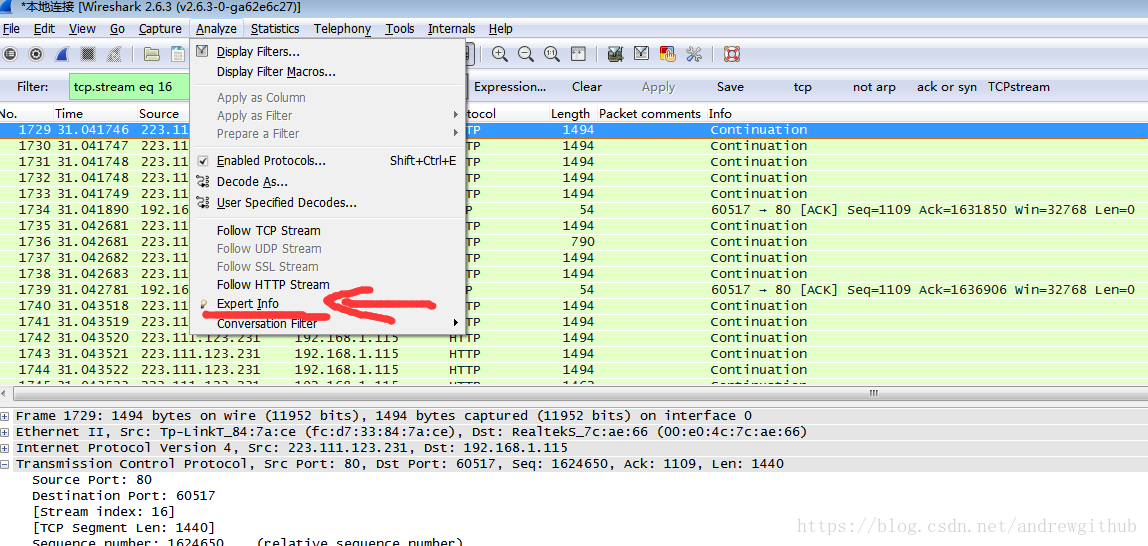Viewport: 1148px width, 546px height.
Task: Open the capture interfaces list icon
Action: pos(10,54)
